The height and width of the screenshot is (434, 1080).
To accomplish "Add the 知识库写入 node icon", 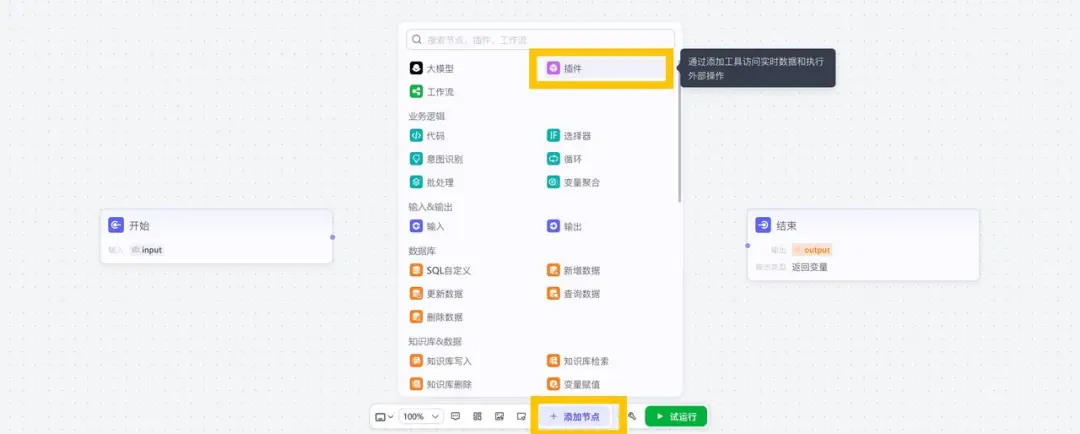I will coord(416,361).
